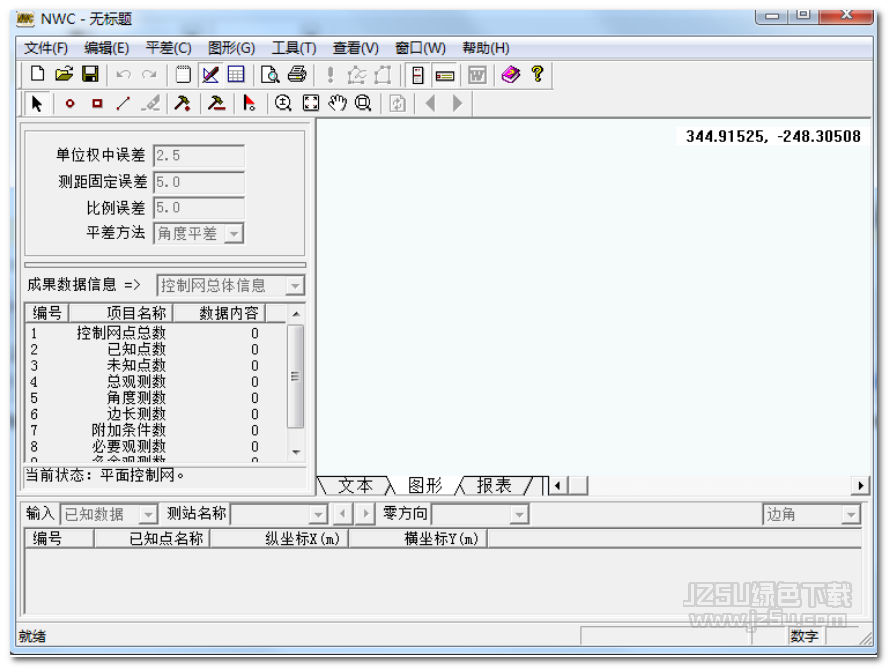The height and width of the screenshot is (668, 888).
Task: Click the Undo arrow icon
Action: pyautogui.click(x=123, y=74)
